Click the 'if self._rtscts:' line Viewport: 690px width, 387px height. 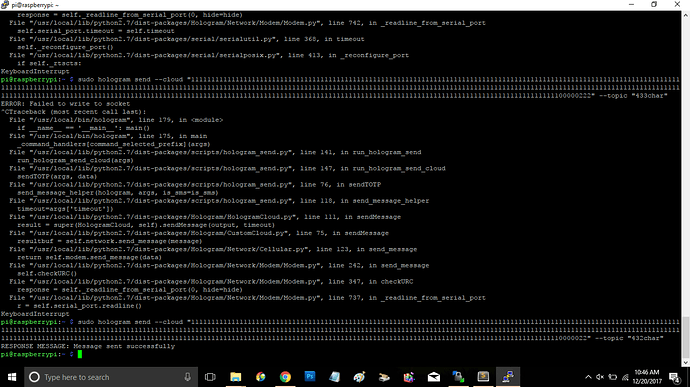tap(49, 63)
